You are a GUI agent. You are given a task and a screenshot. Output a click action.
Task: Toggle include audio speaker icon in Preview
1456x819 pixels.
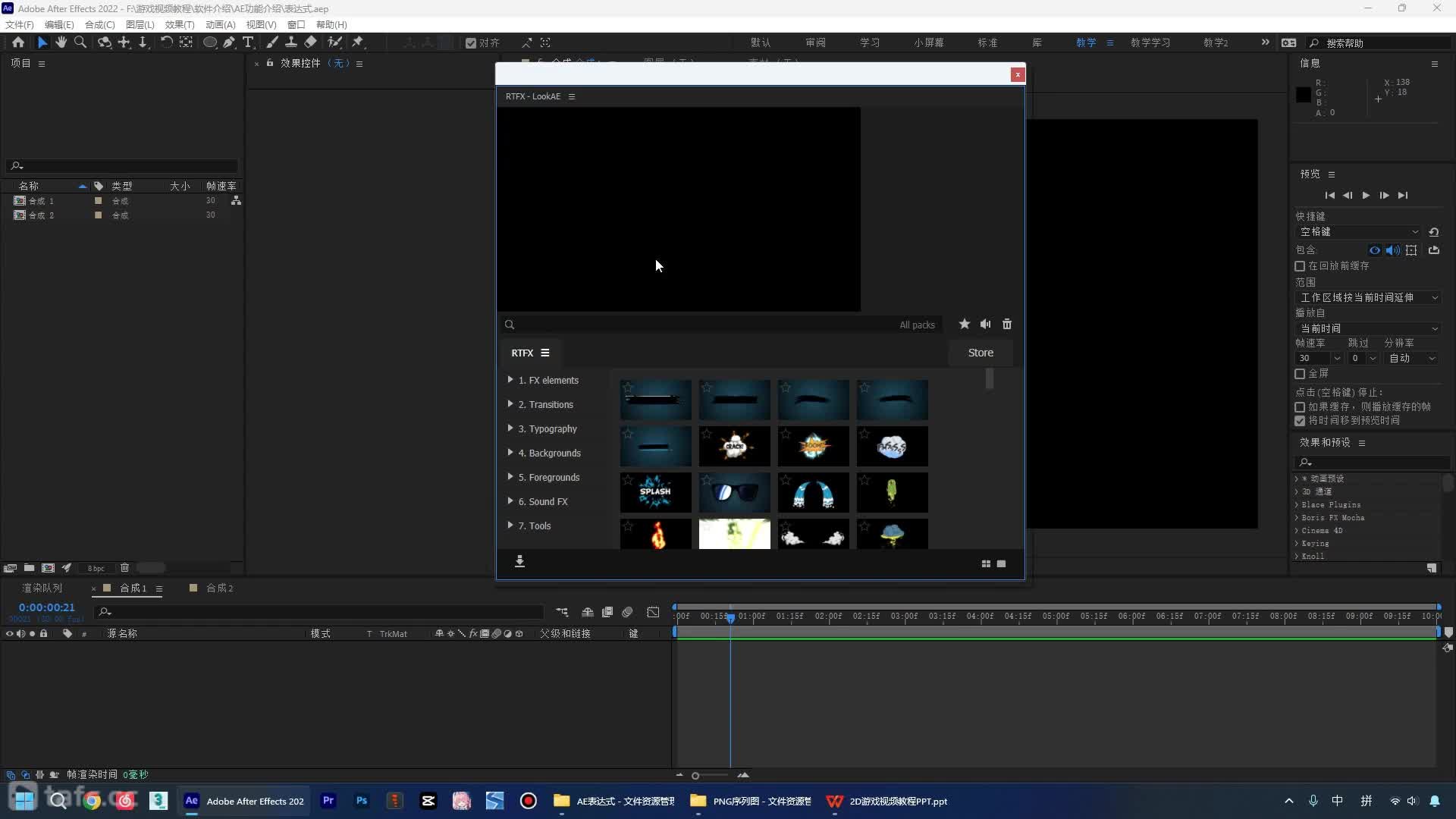[1393, 250]
